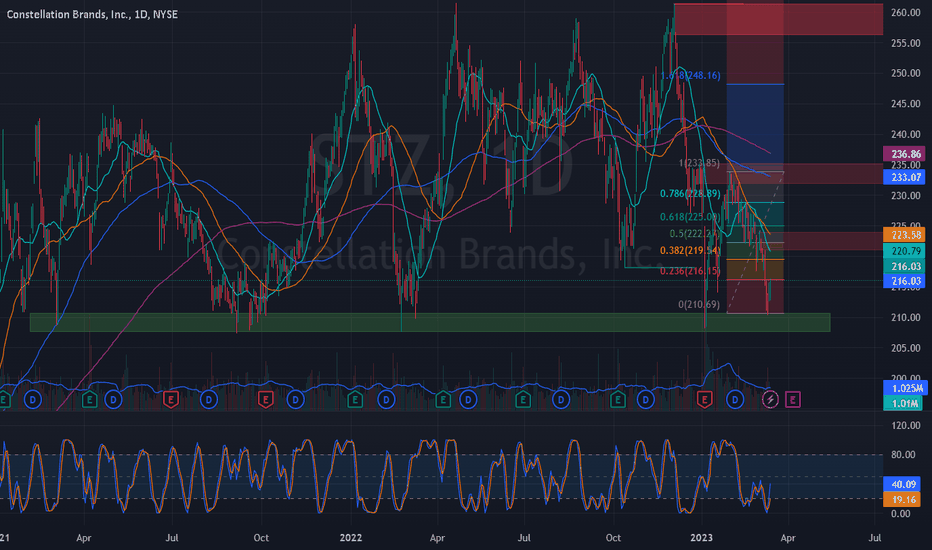
Task: Click the green earnings marker at October 2022
Action: 618,400
